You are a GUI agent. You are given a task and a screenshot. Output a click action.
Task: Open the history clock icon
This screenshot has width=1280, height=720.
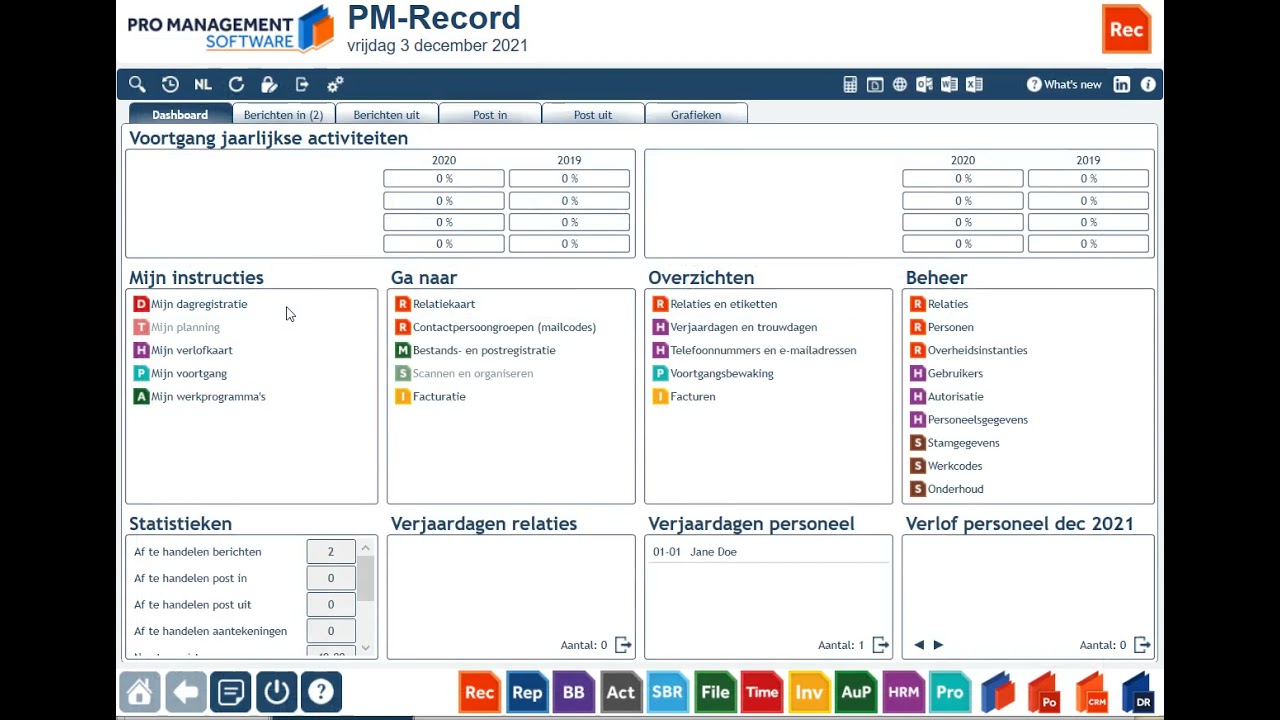coord(170,85)
